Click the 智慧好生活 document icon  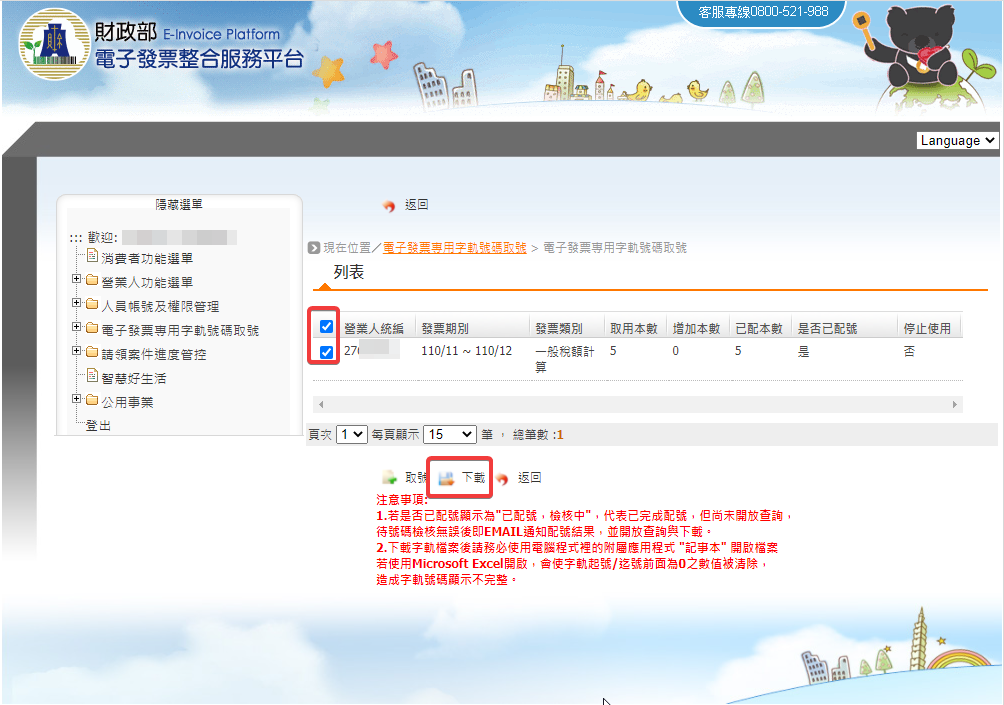click(93, 377)
